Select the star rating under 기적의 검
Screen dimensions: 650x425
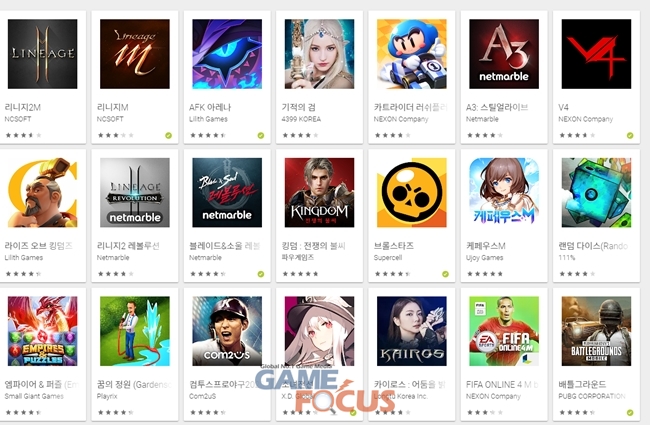click(x=300, y=135)
